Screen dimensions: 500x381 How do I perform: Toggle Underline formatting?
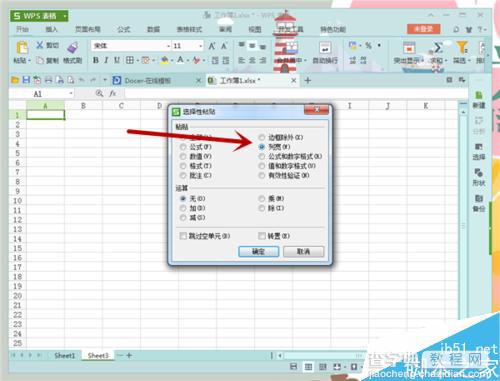[x=117, y=60]
